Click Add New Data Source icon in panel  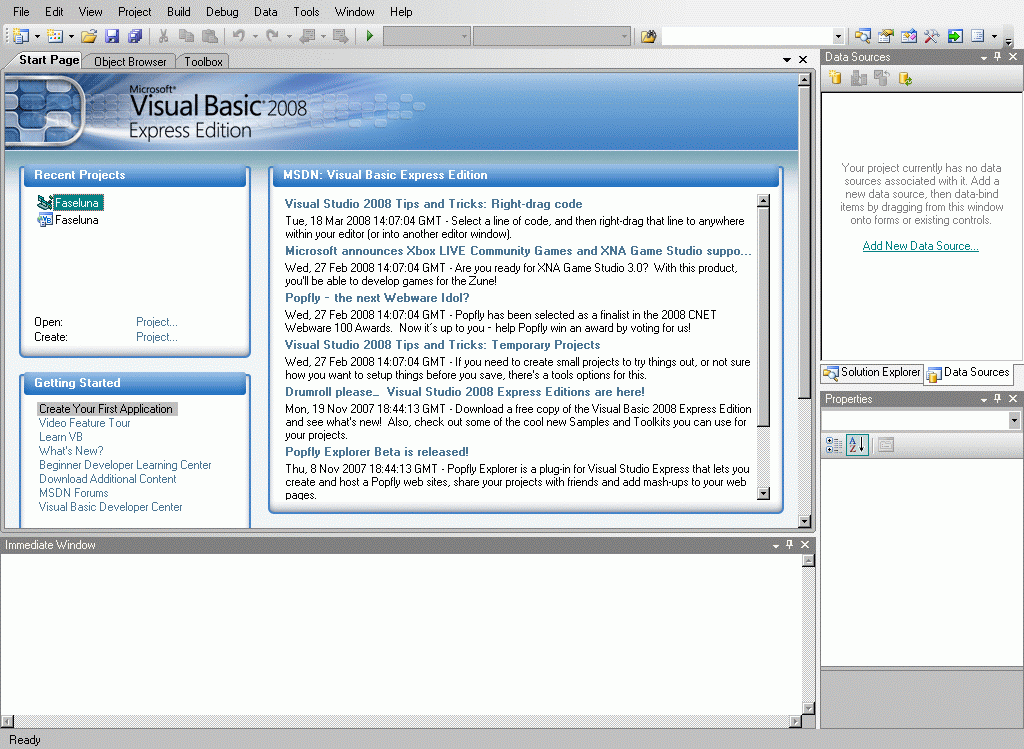point(835,79)
